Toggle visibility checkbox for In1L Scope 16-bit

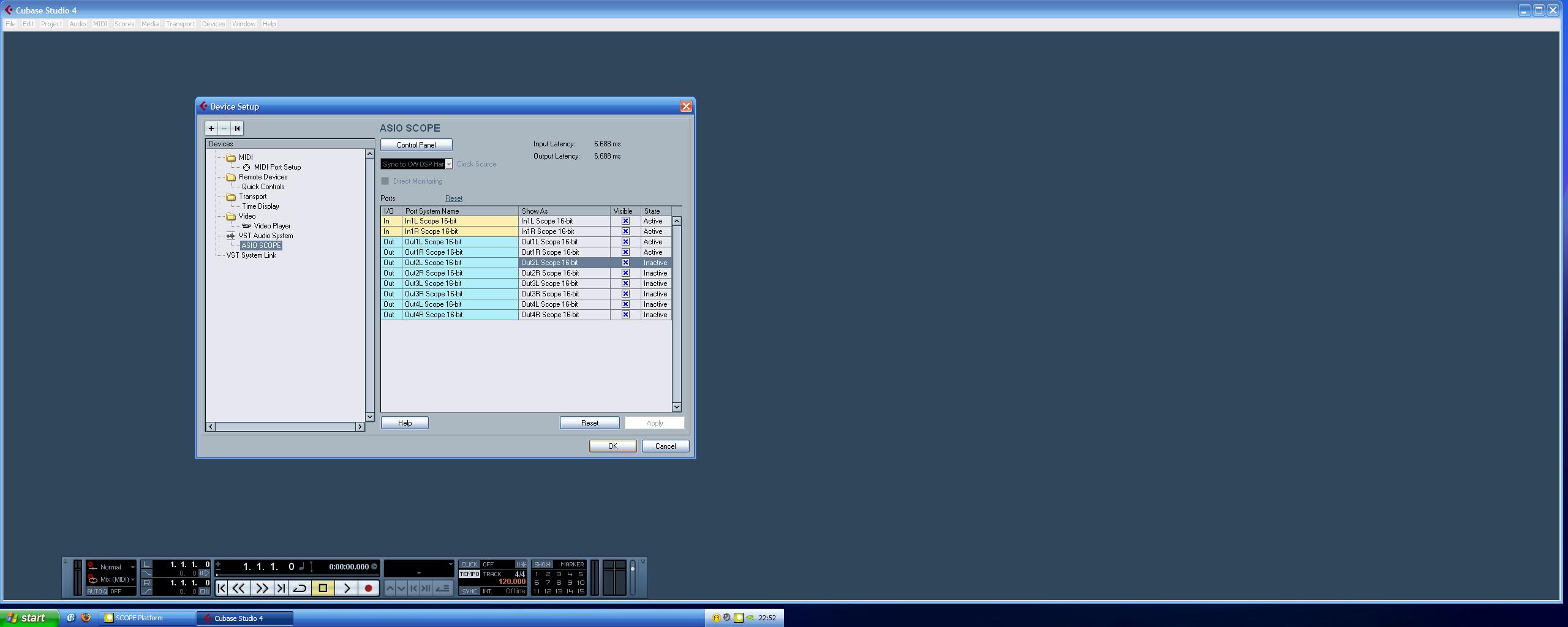625,221
